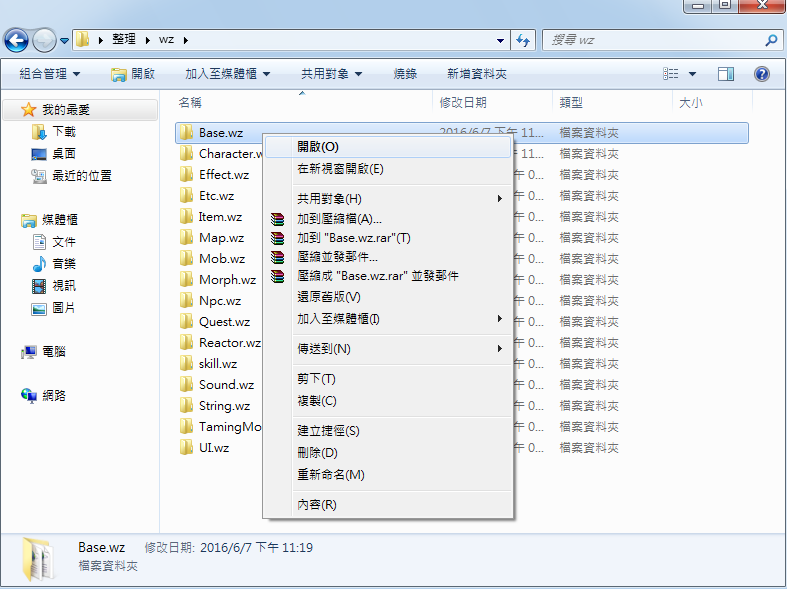Select the Effect.wz folder icon
This screenshot has width=787, height=589.
[x=186, y=175]
